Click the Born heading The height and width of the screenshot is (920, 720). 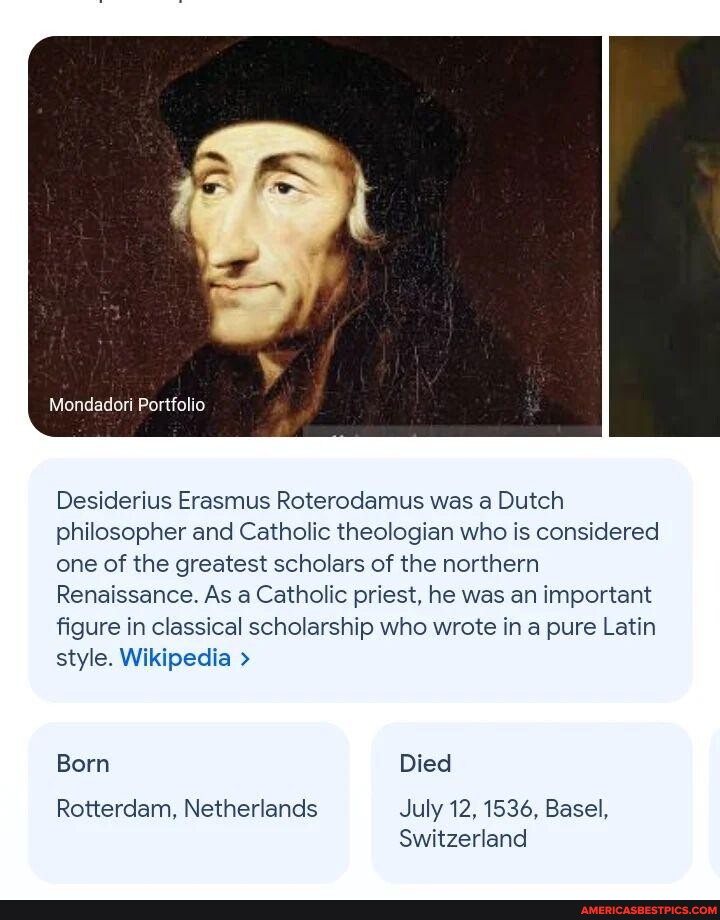point(83,764)
